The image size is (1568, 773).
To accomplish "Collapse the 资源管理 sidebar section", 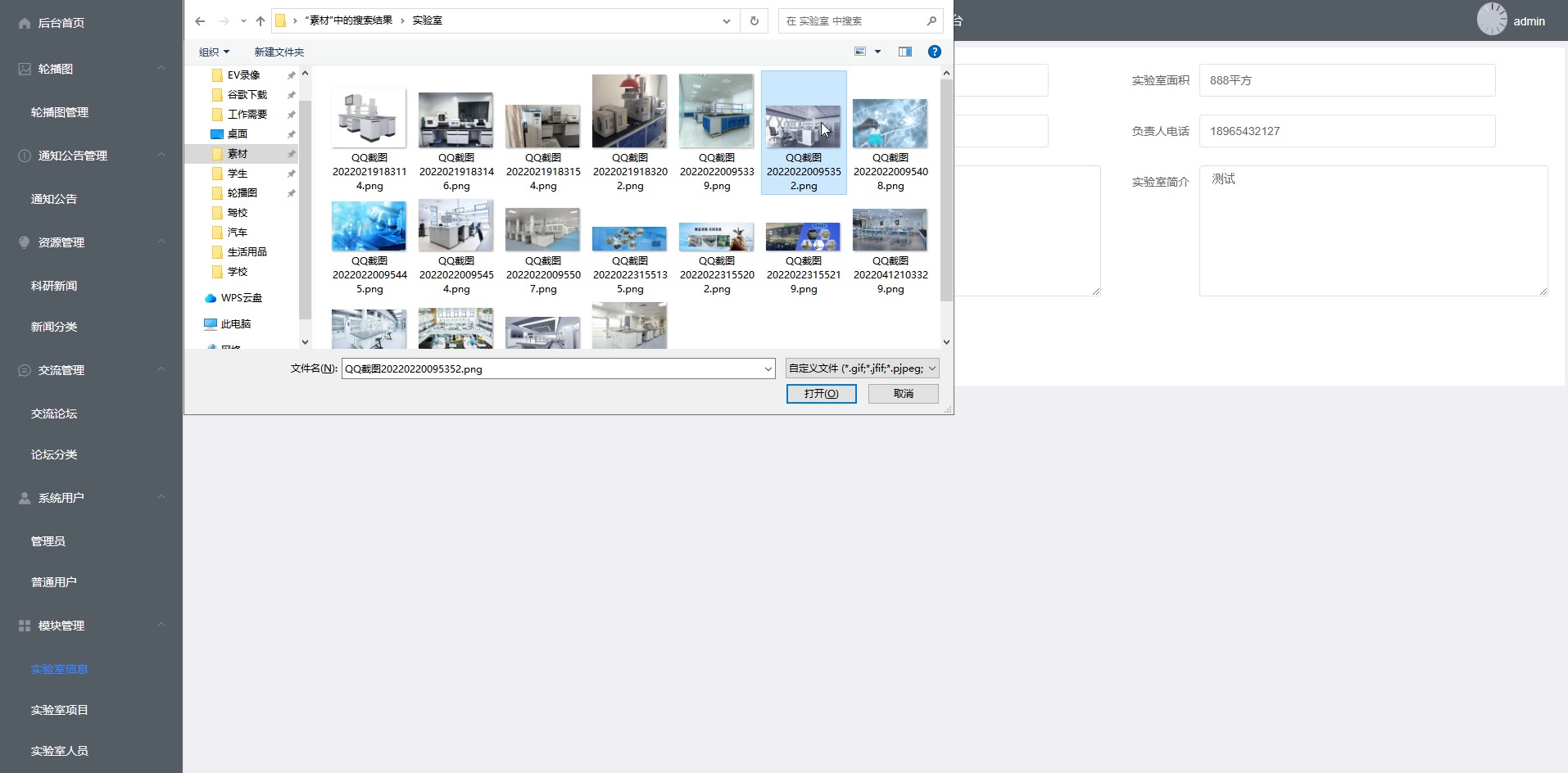I will tap(161, 242).
